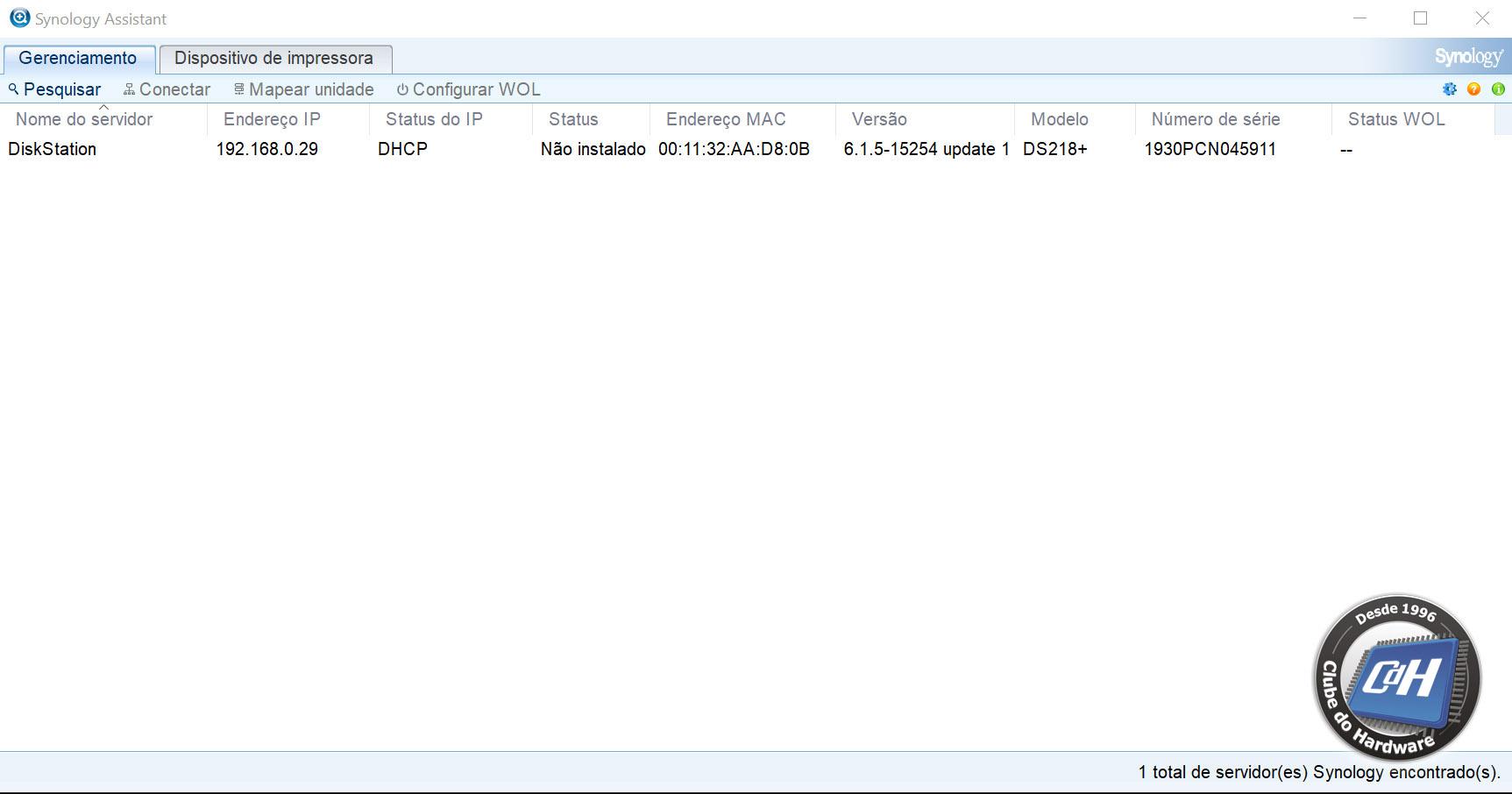Click serial number 1930PCN045911
The image size is (1512, 794).
click(x=1210, y=149)
